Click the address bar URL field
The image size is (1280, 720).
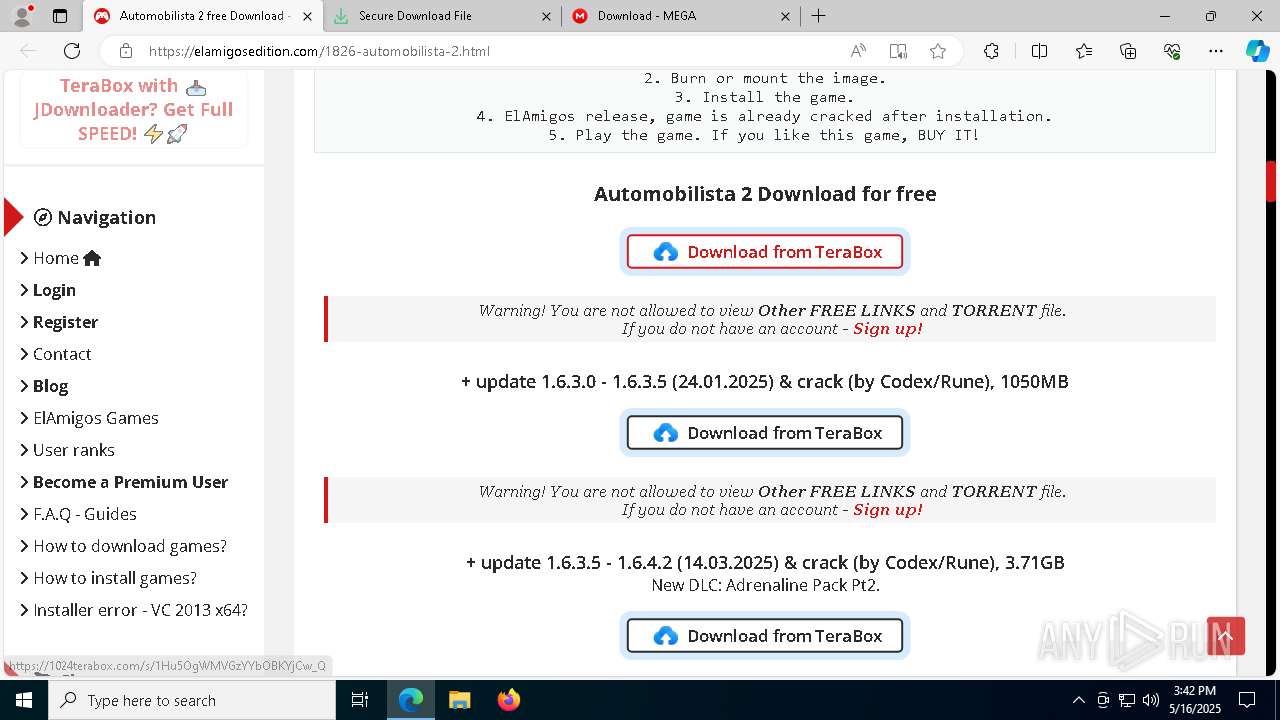490,51
